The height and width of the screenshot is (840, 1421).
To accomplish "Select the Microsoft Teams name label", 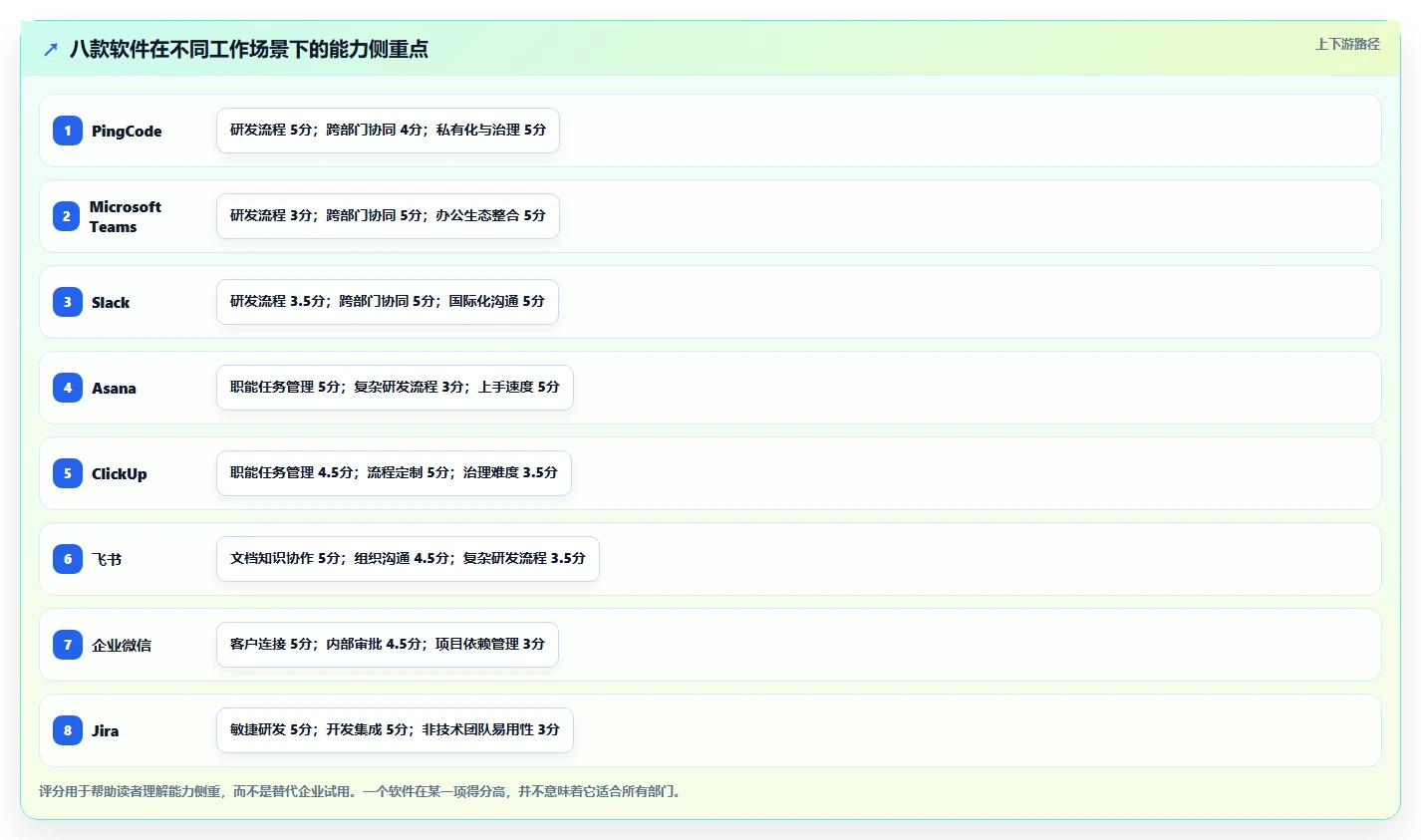I will click(126, 216).
